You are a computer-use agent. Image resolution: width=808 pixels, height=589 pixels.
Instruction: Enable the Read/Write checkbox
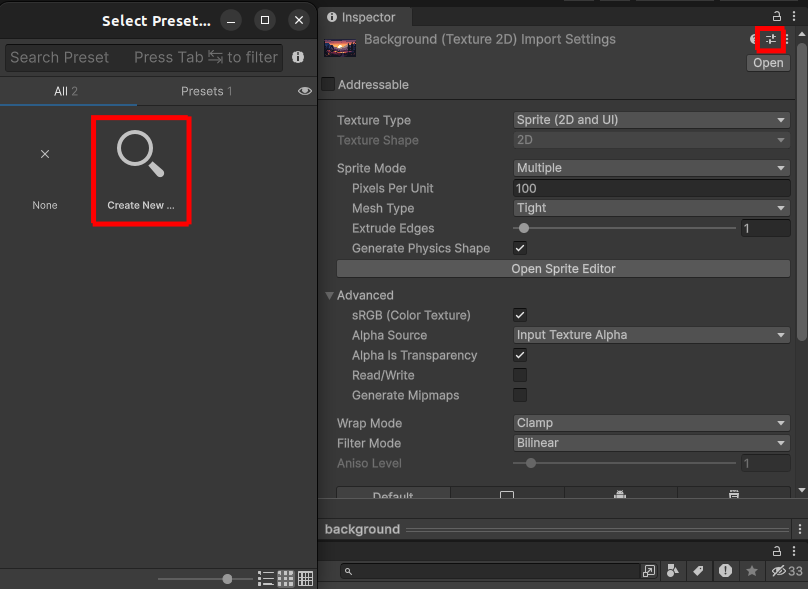(520, 375)
